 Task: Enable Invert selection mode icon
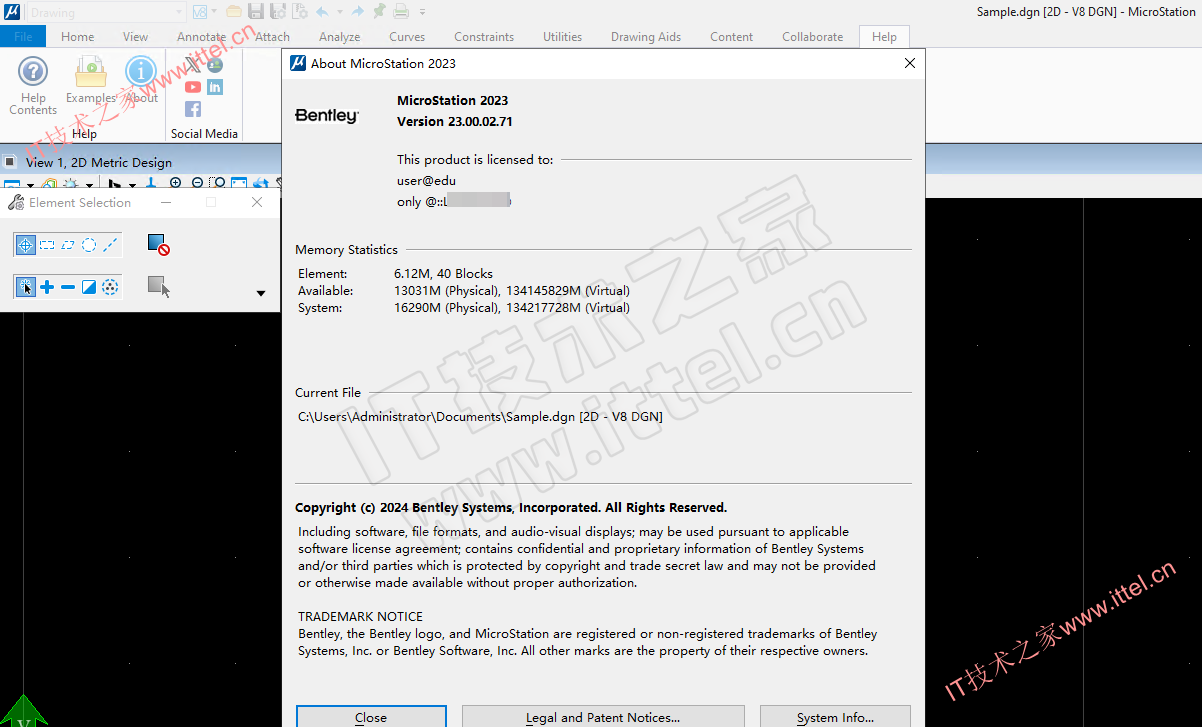click(89, 287)
